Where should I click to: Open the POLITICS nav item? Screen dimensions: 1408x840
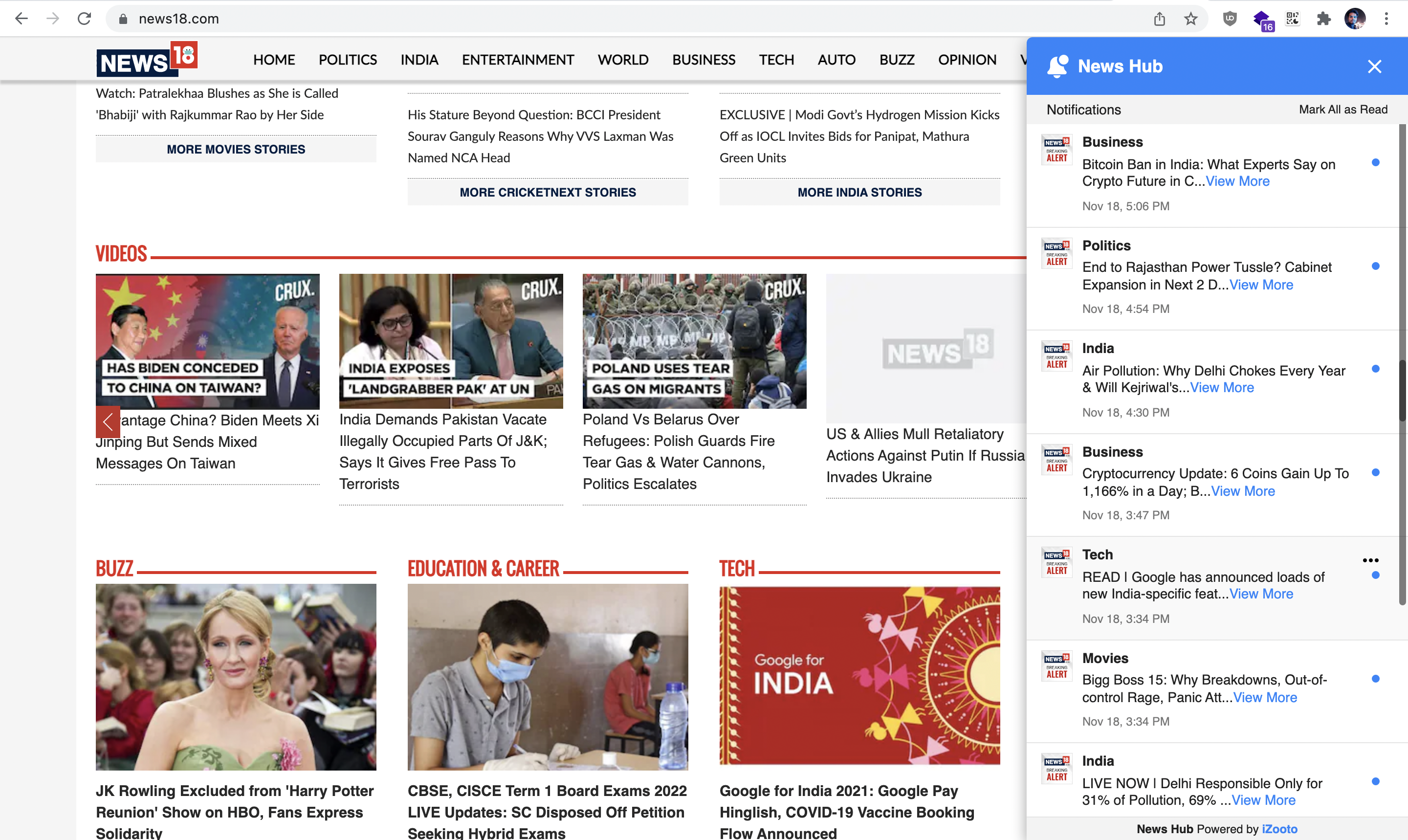pos(348,60)
